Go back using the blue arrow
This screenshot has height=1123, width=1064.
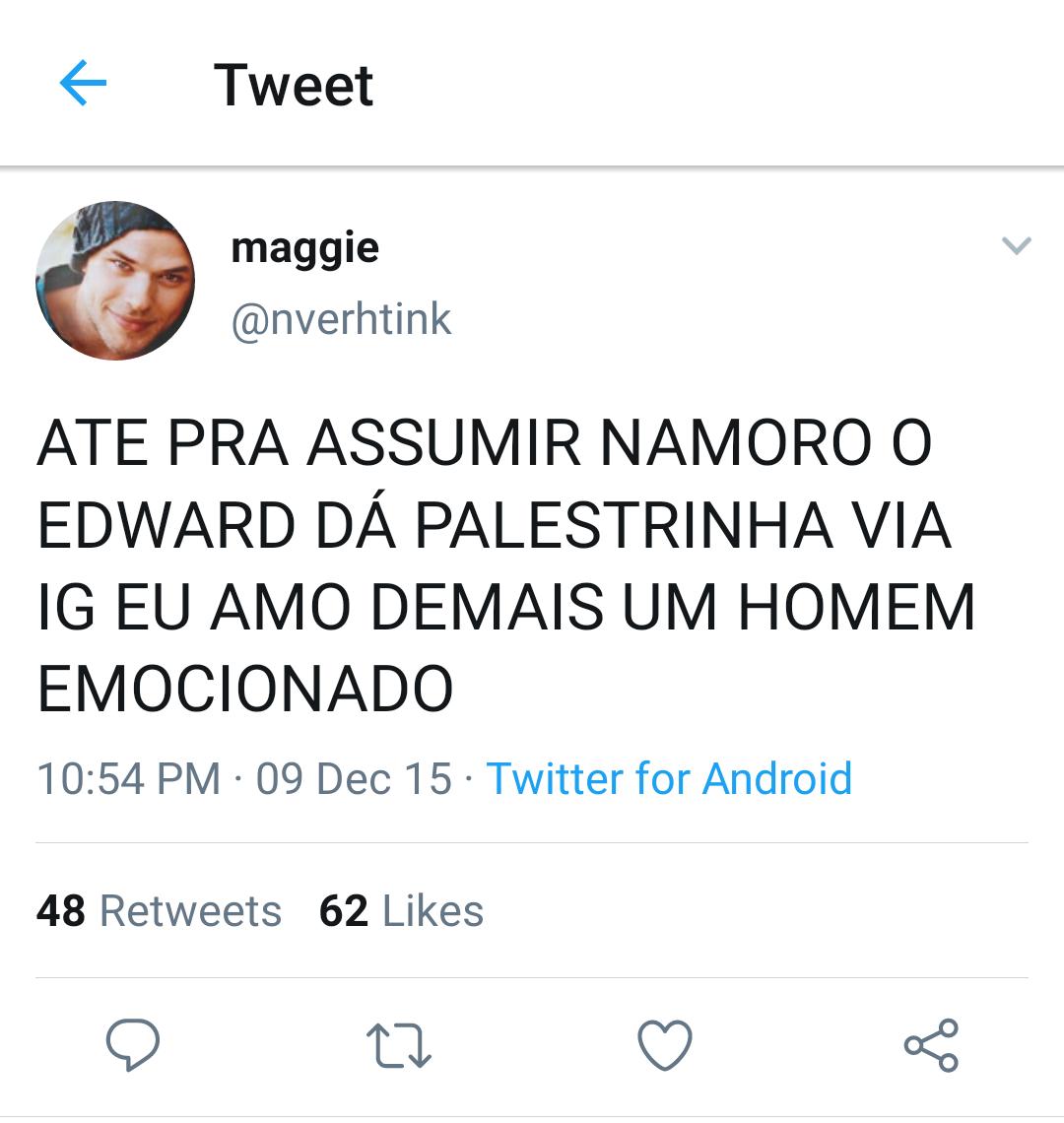pyautogui.click(x=83, y=83)
